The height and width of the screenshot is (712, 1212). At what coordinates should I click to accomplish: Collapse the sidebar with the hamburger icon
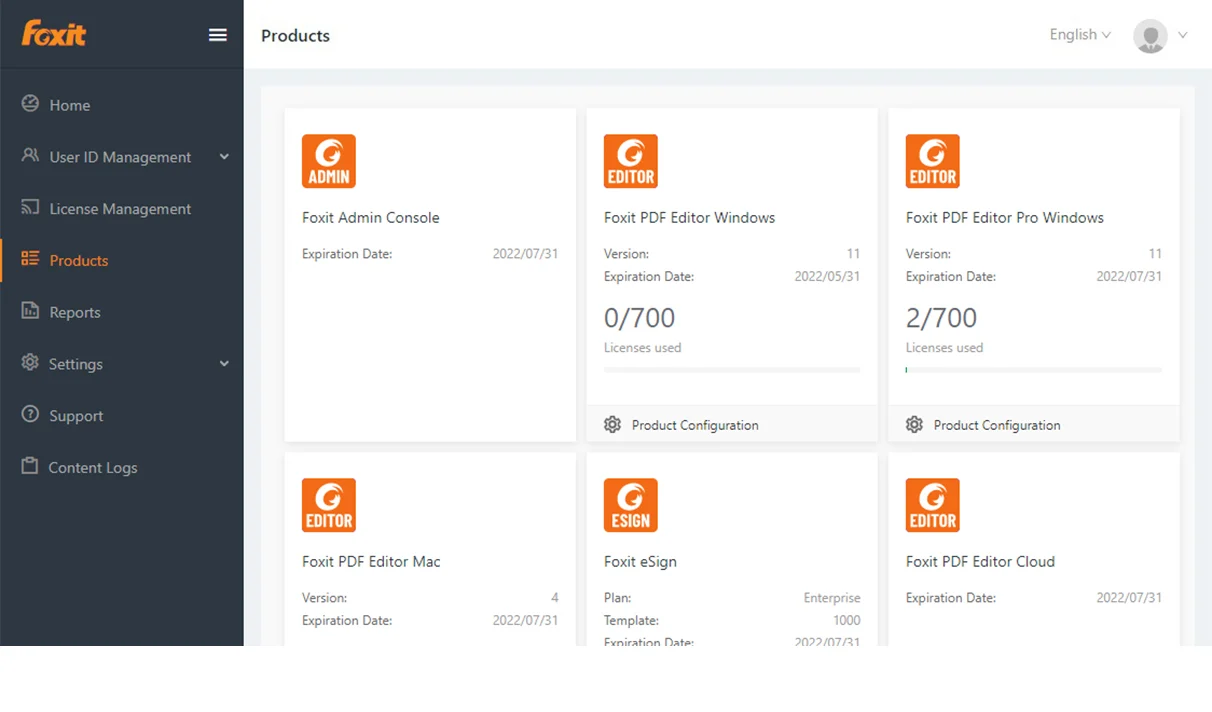coord(217,35)
